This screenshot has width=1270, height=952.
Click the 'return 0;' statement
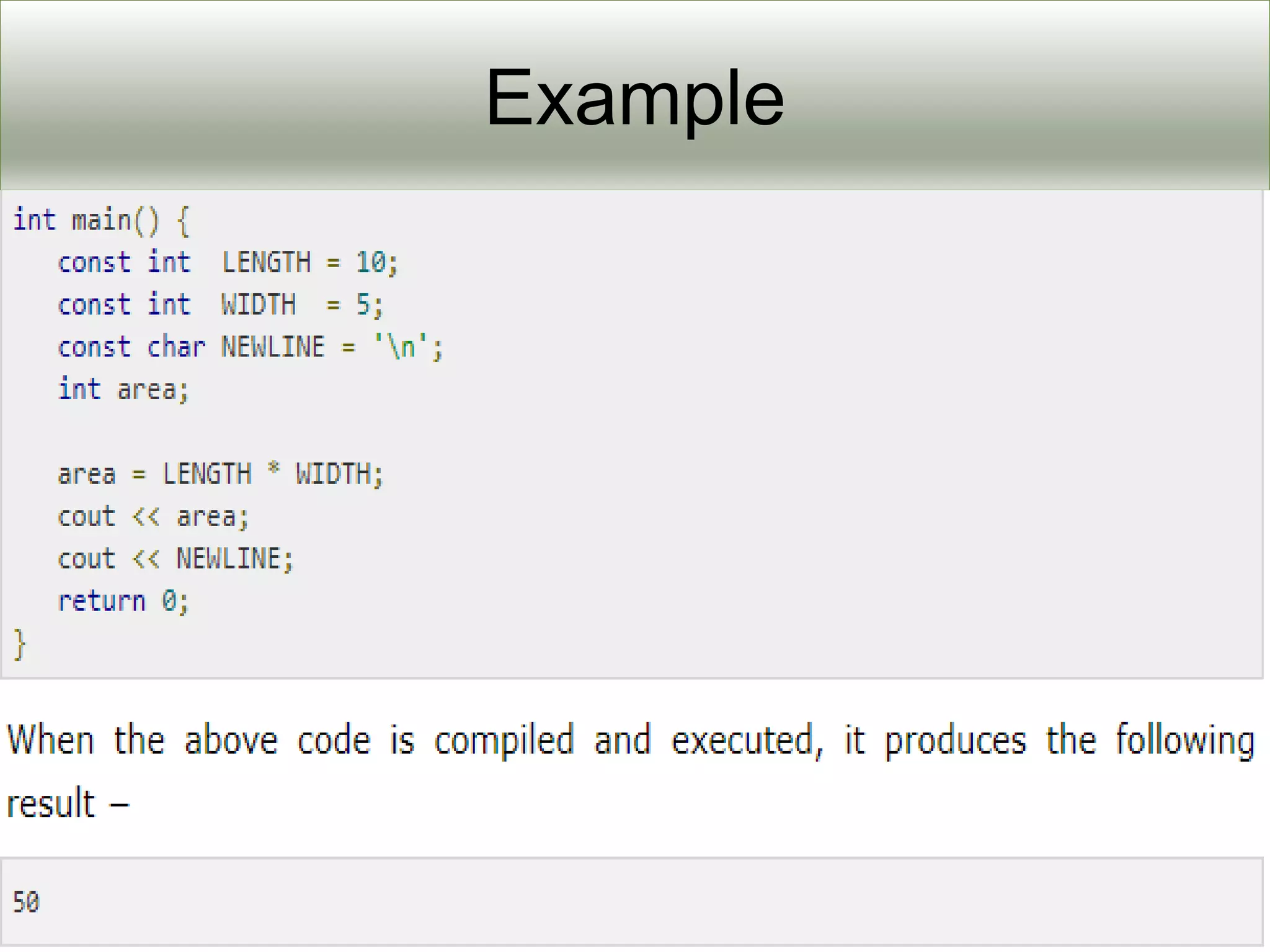pos(123,601)
